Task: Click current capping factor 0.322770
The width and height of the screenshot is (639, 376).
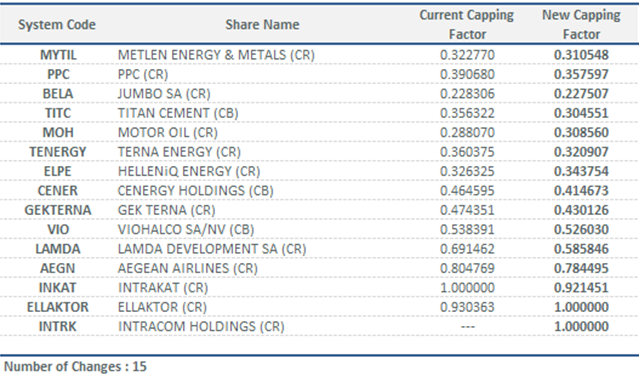Action: click(467, 55)
